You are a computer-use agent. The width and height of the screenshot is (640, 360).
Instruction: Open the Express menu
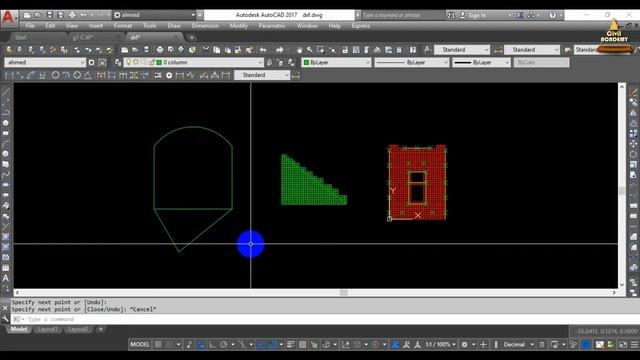tap(361, 26)
